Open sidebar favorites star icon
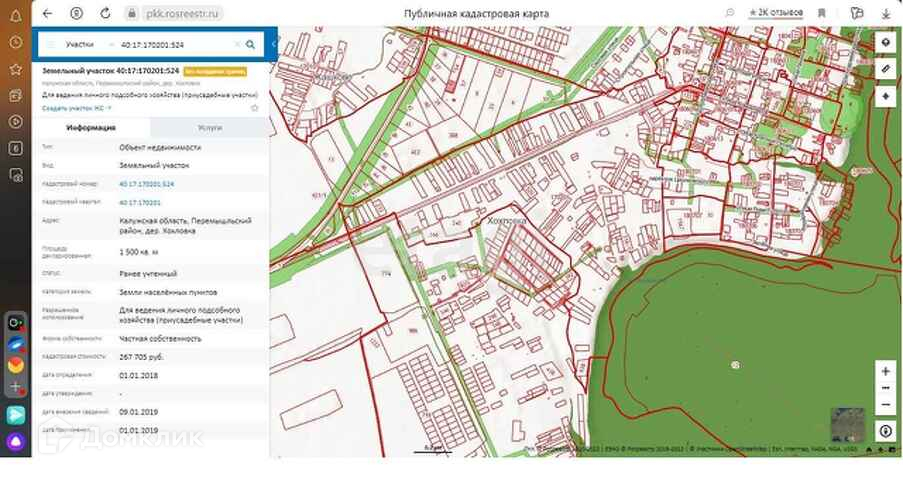Viewport: 903px width, 480px height. [x=16, y=69]
